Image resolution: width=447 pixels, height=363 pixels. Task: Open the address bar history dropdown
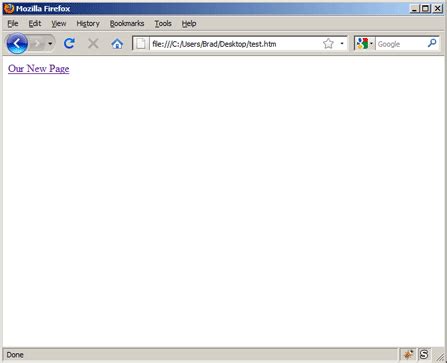[x=342, y=44]
